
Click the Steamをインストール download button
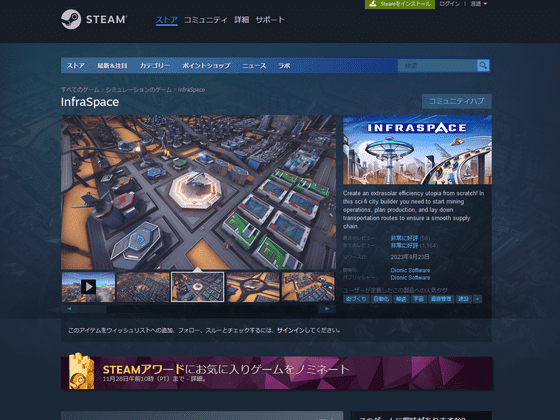[x=400, y=4]
